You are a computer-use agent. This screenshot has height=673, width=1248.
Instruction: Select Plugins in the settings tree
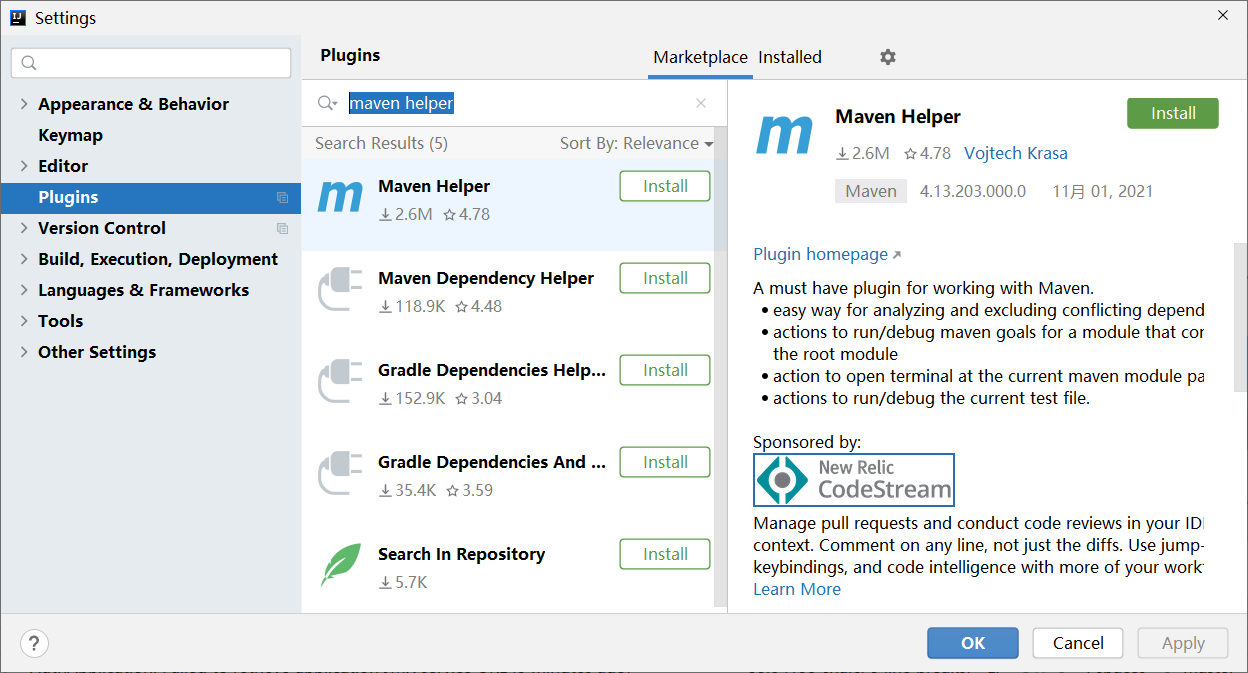(x=150, y=198)
